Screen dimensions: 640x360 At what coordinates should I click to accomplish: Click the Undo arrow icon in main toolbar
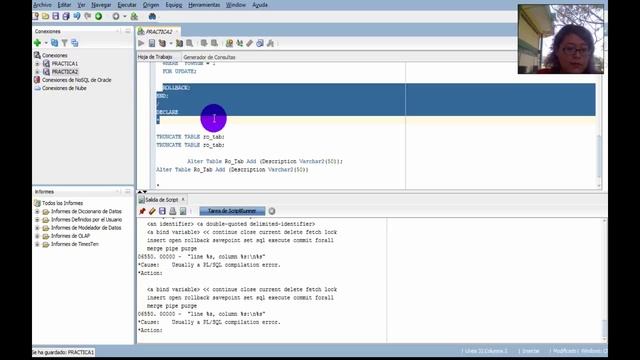click(x=77, y=16)
